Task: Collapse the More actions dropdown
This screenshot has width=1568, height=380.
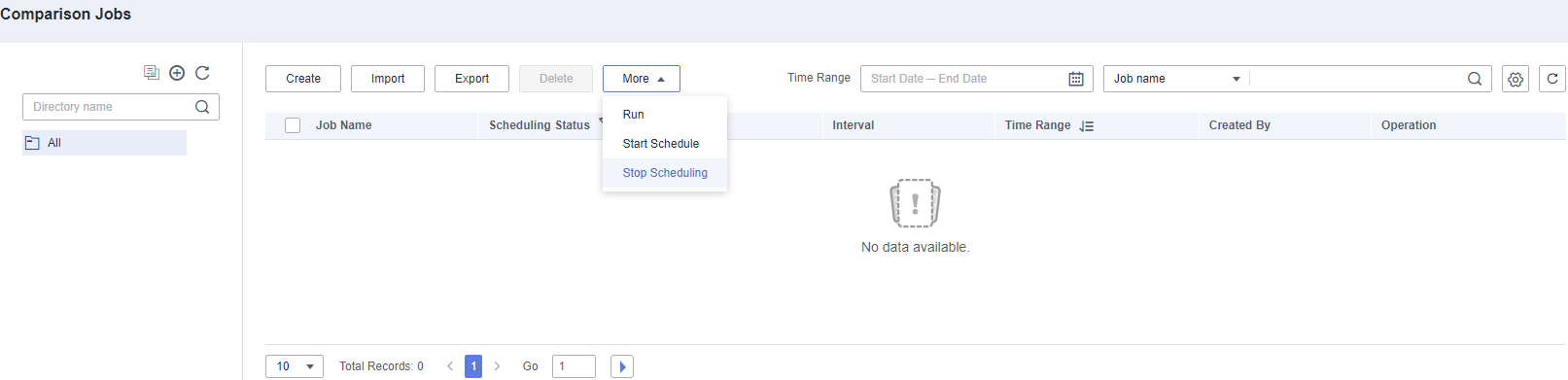Action: click(642, 79)
